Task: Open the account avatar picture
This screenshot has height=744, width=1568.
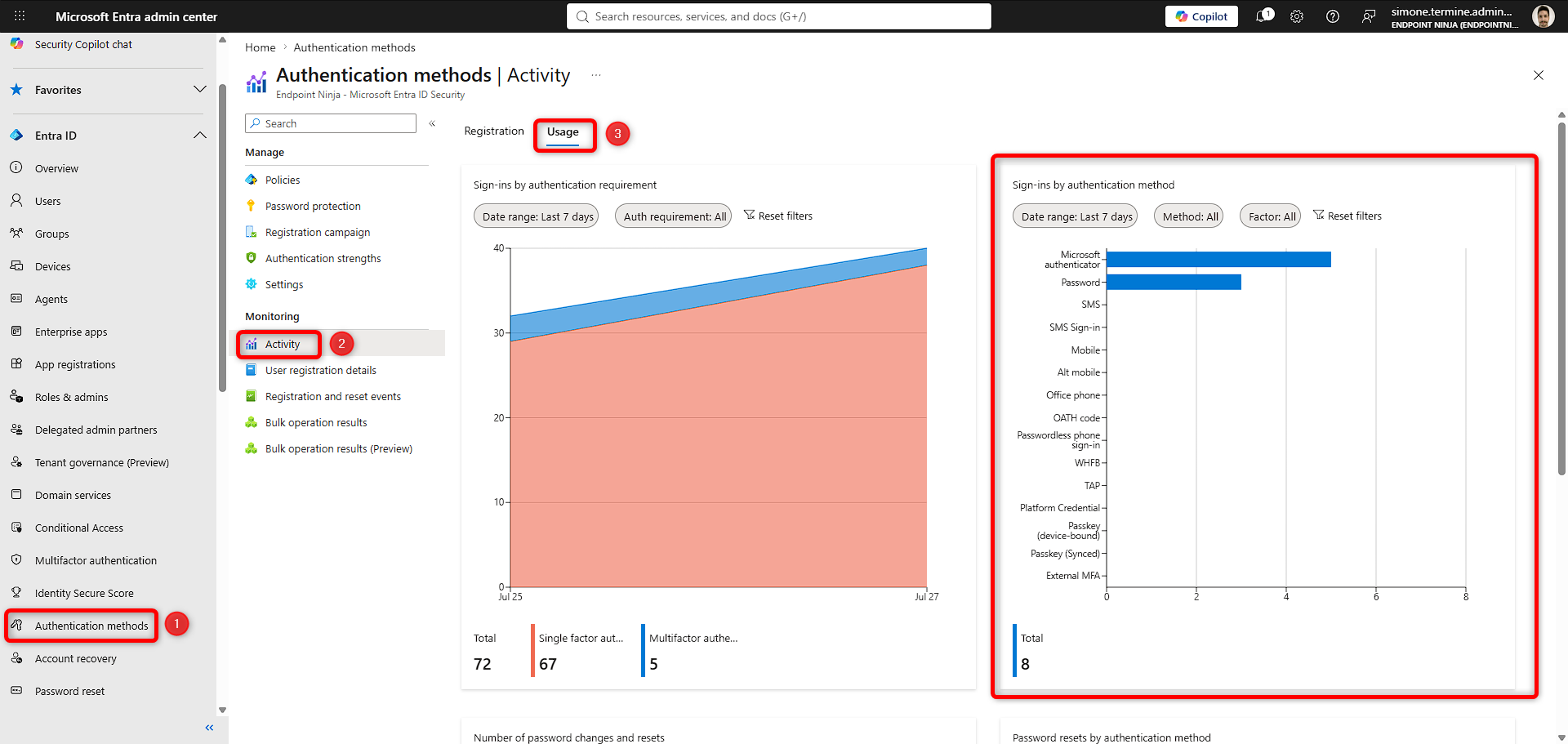Action: pos(1543,16)
